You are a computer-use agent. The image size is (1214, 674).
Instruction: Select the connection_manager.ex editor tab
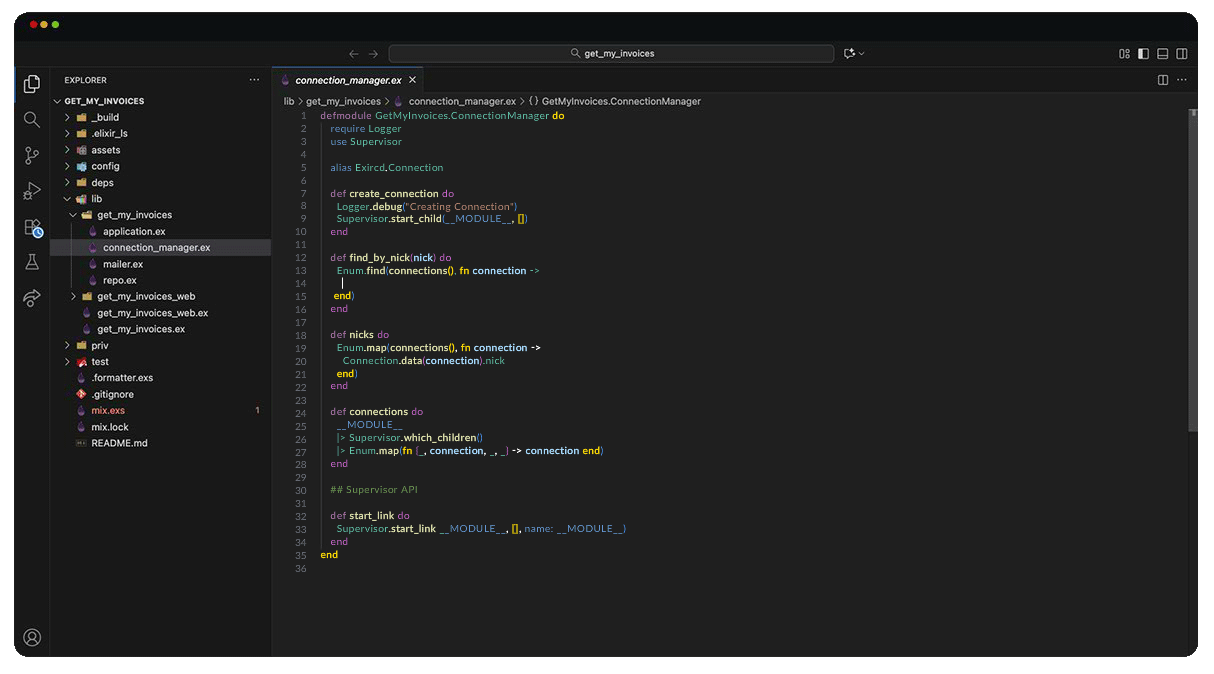[x=347, y=80]
